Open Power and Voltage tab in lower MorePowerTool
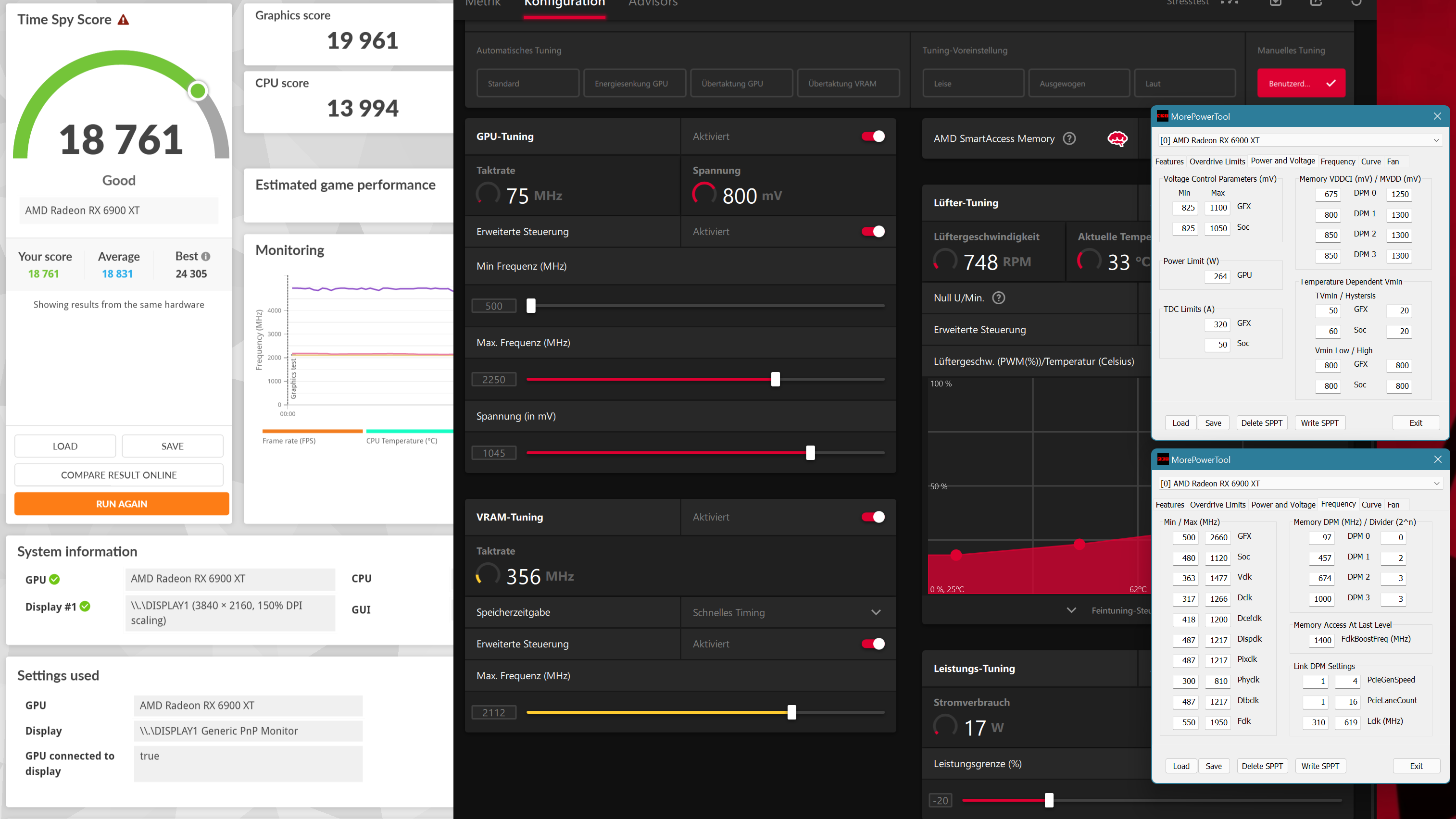 [x=1283, y=505]
